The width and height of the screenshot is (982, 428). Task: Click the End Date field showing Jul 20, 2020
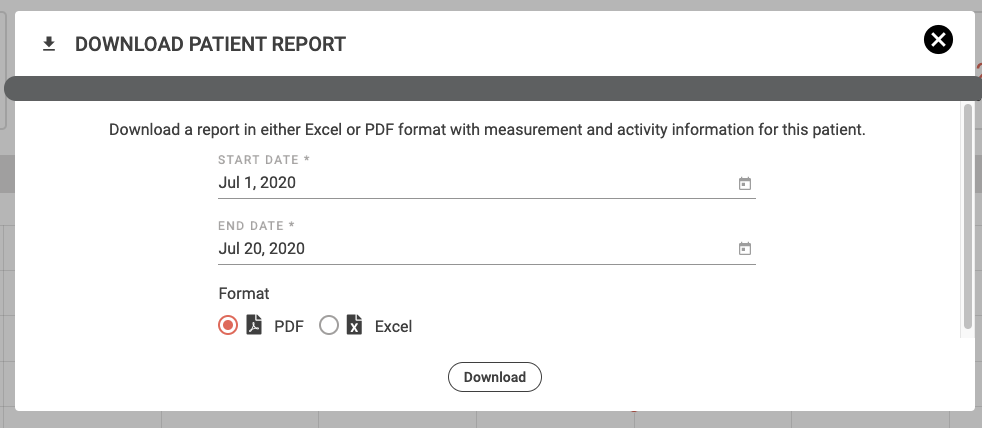470,249
